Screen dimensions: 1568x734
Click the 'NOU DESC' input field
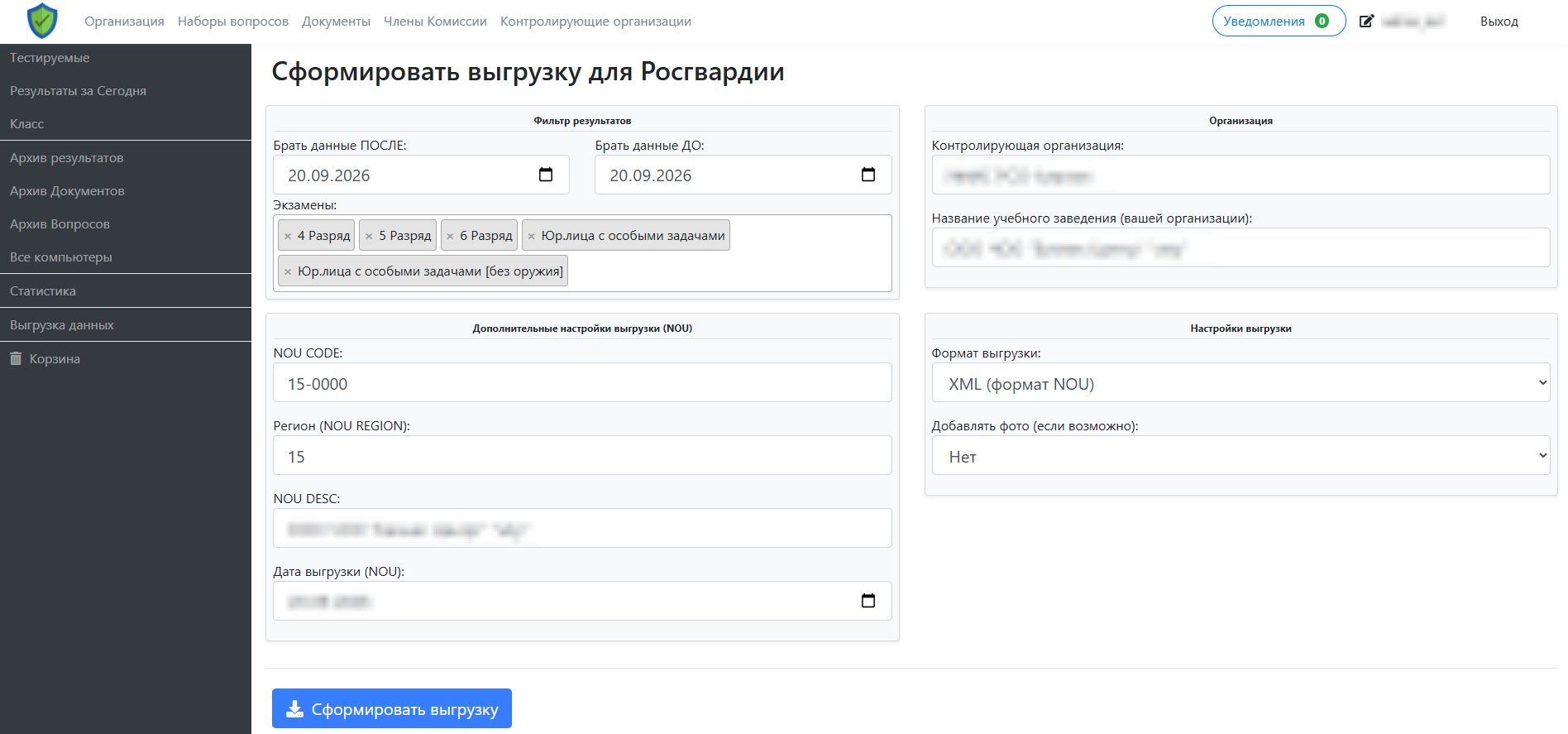pyautogui.click(x=582, y=529)
